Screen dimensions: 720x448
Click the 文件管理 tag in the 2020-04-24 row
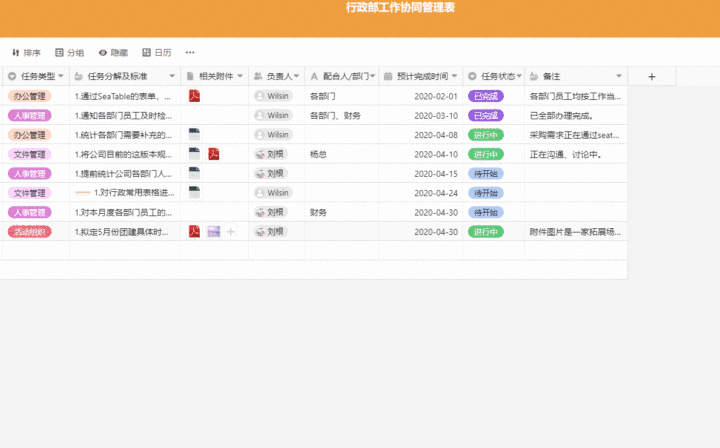click(x=29, y=193)
